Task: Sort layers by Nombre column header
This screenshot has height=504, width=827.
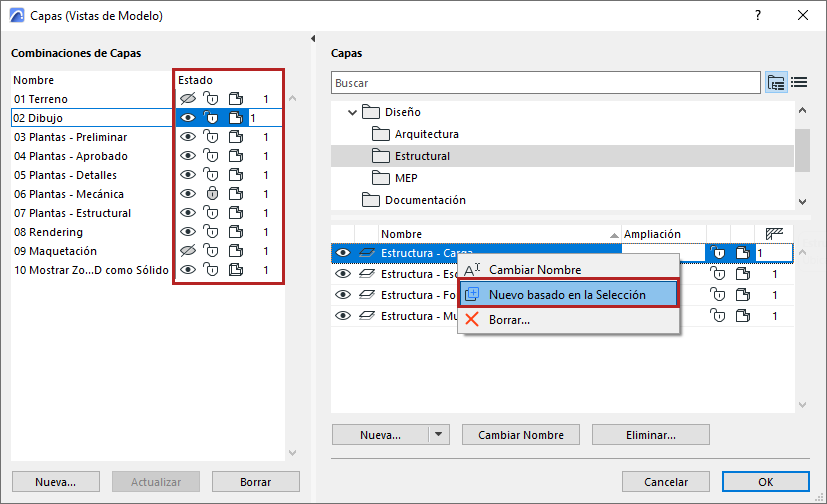Action: [497, 234]
